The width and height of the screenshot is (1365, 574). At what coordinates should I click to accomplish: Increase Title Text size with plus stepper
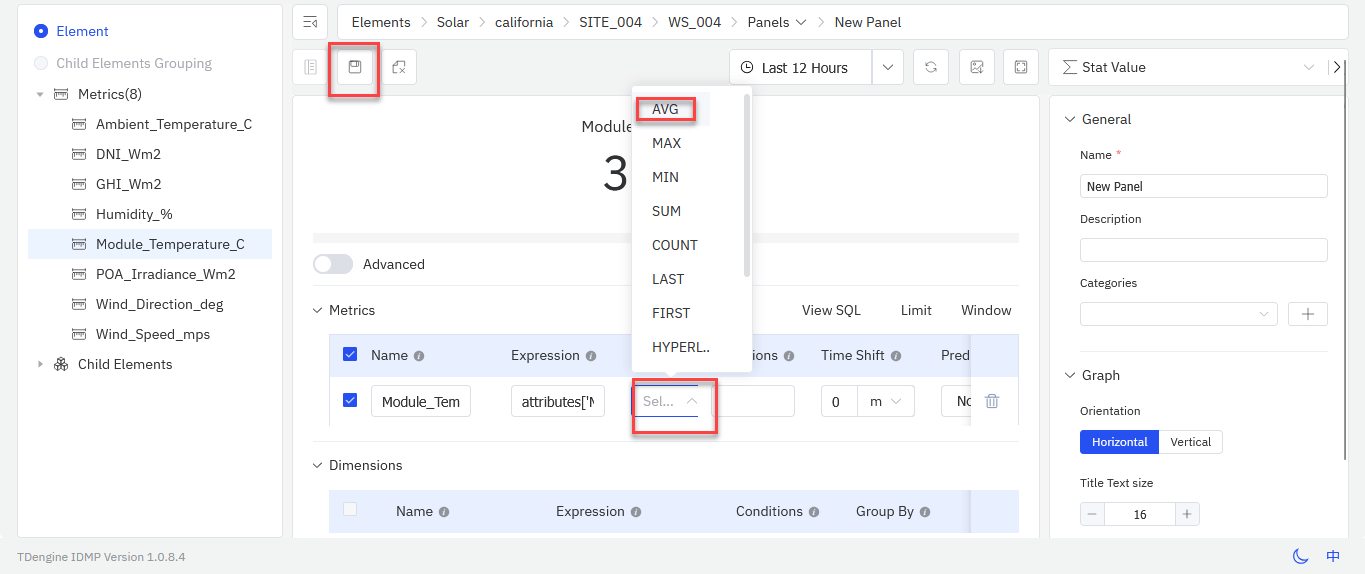click(1186, 514)
